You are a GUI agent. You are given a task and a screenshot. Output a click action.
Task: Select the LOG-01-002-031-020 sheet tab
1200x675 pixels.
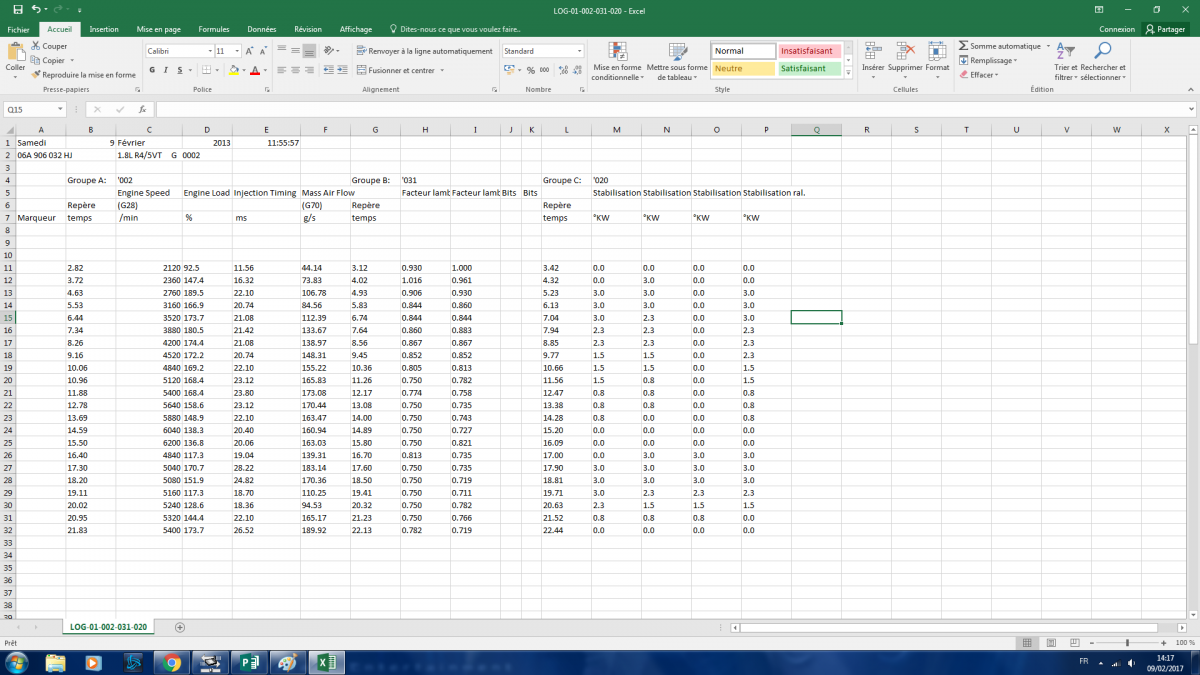point(109,627)
